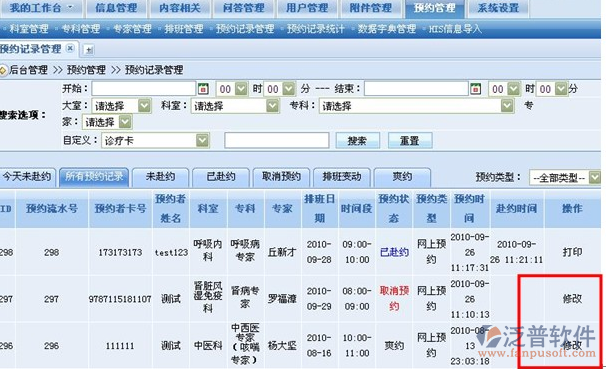The width and height of the screenshot is (606, 369).
Task: Open the end date calendar picker icon
Action: [x=475, y=89]
